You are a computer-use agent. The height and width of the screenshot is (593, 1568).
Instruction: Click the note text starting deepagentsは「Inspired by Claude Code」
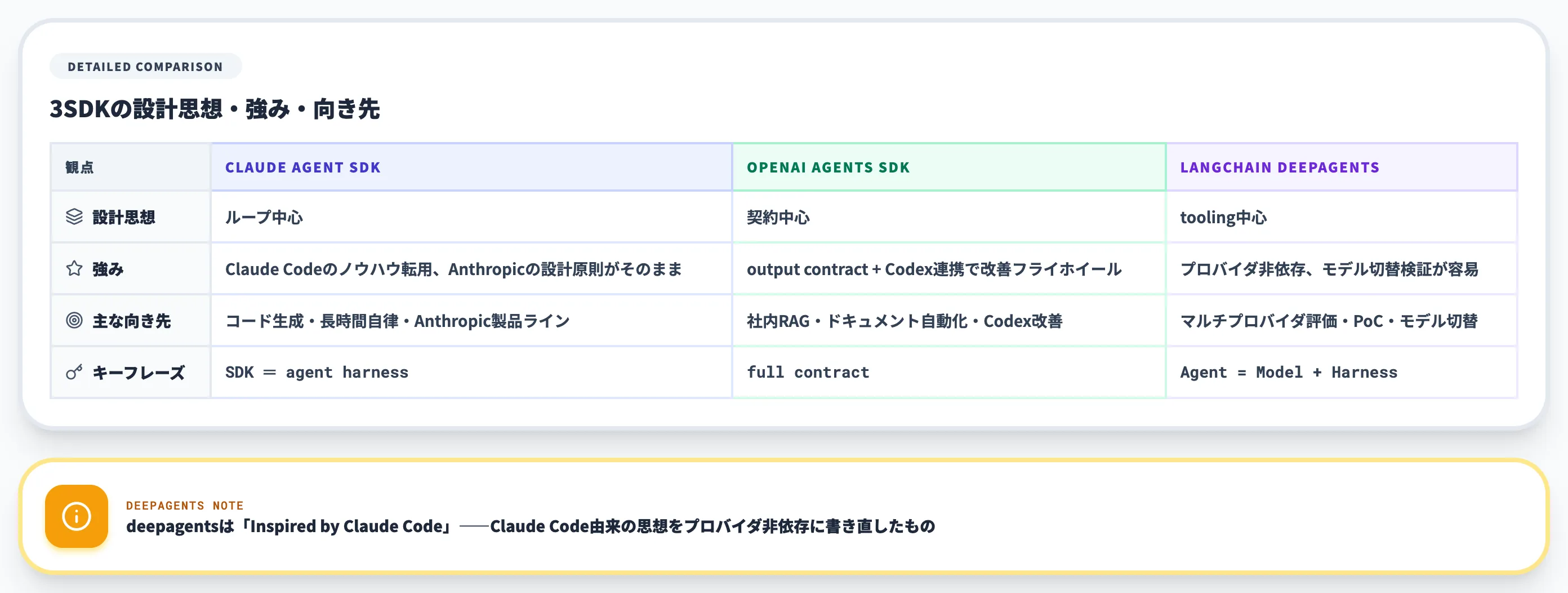click(x=530, y=526)
